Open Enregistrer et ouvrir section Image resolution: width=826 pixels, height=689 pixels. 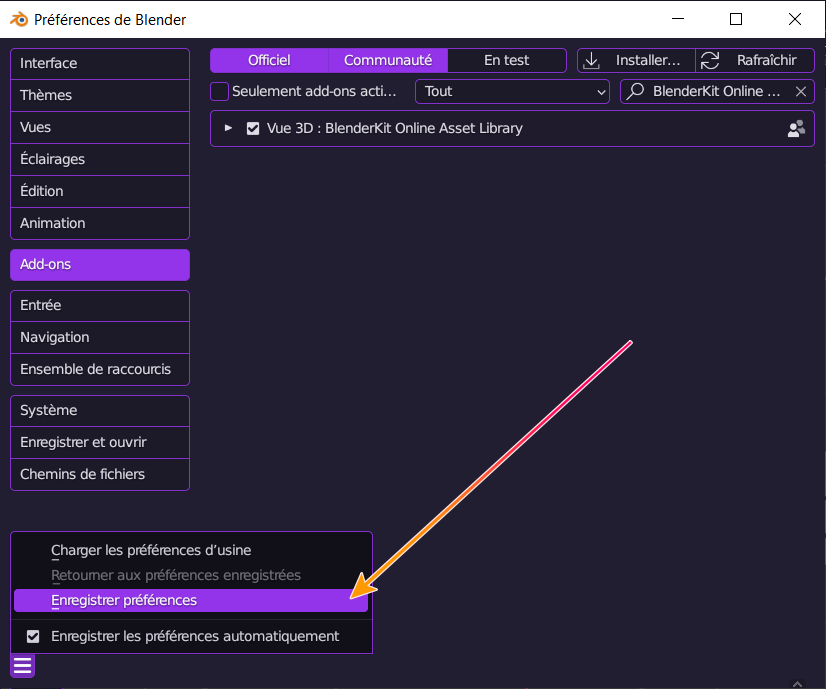(100, 442)
